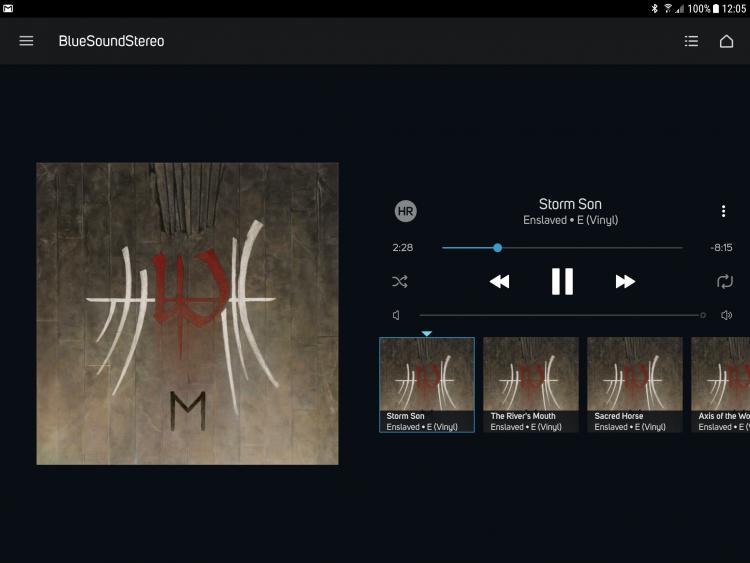
Task: Tap the BlueSoundStereo player name
Action: [111, 41]
